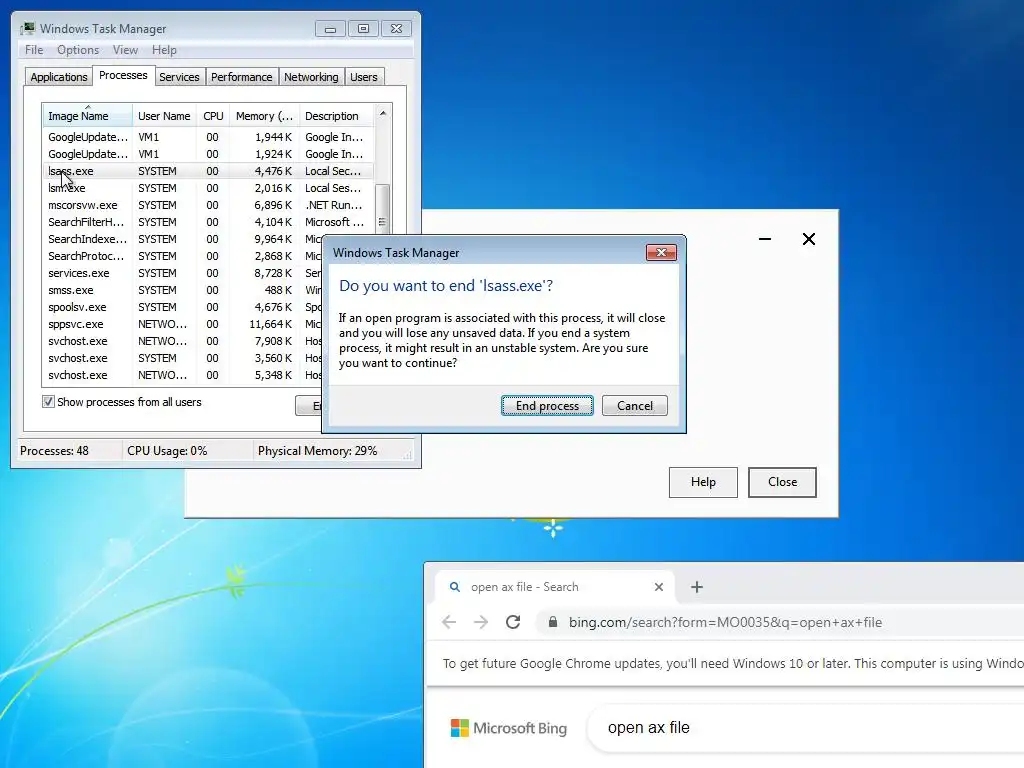The height and width of the screenshot is (768, 1024).
Task: Click the 1,944 K memory value
Action: coord(273,137)
